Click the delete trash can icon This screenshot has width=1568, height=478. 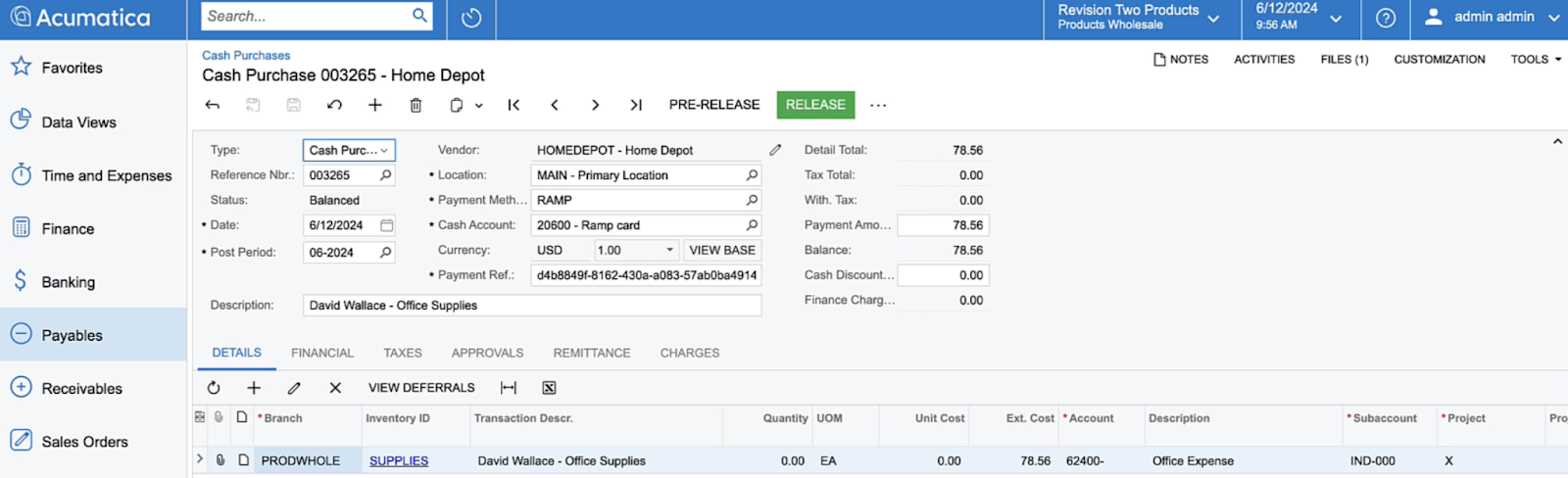click(416, 105)
